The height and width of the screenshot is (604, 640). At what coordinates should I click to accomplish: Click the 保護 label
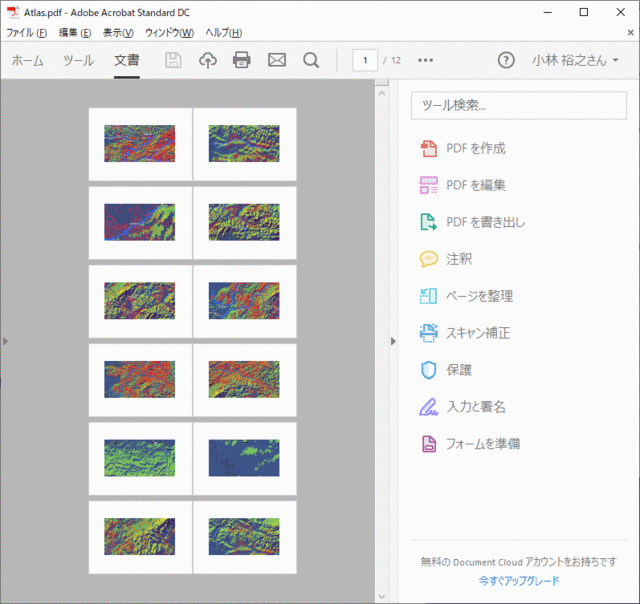click(x=459, y=370)
